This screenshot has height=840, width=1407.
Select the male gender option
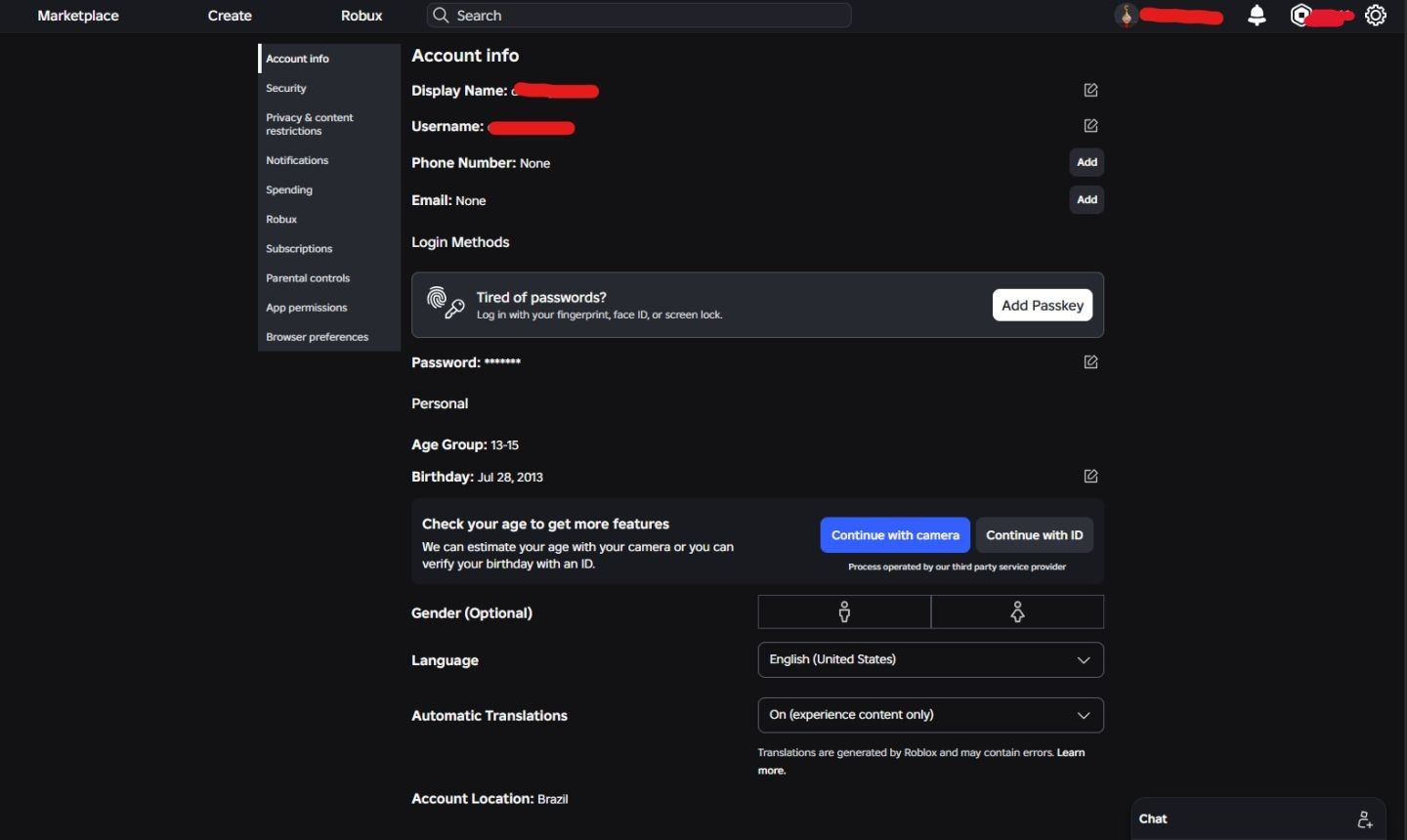point(844,612)
